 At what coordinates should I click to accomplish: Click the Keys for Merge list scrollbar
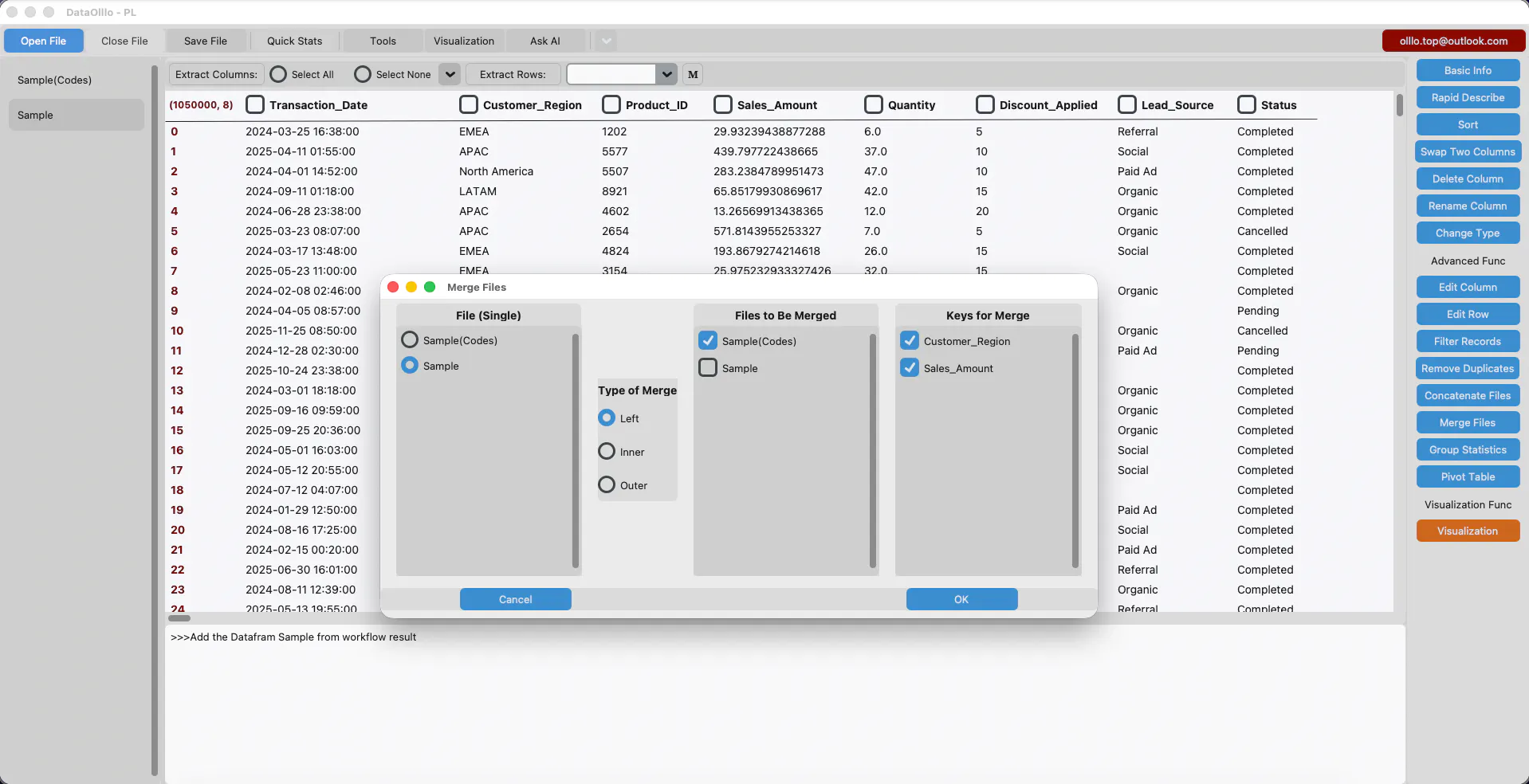1075,450
